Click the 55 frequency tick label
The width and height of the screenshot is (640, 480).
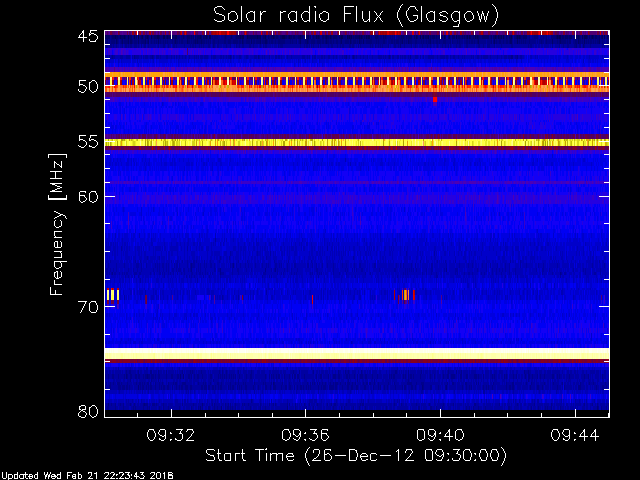(88, 142)
